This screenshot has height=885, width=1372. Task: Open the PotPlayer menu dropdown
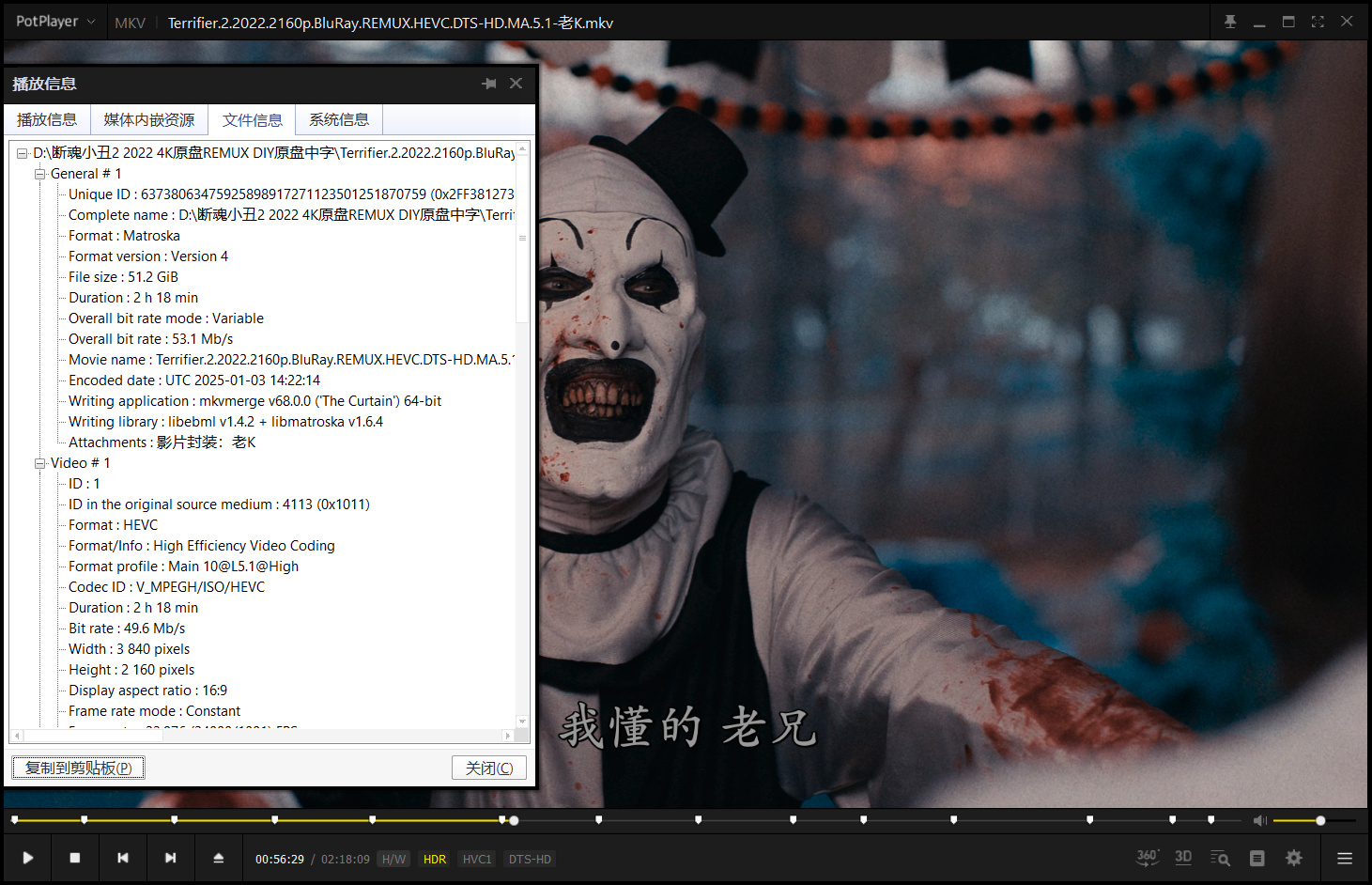point(55,22)
